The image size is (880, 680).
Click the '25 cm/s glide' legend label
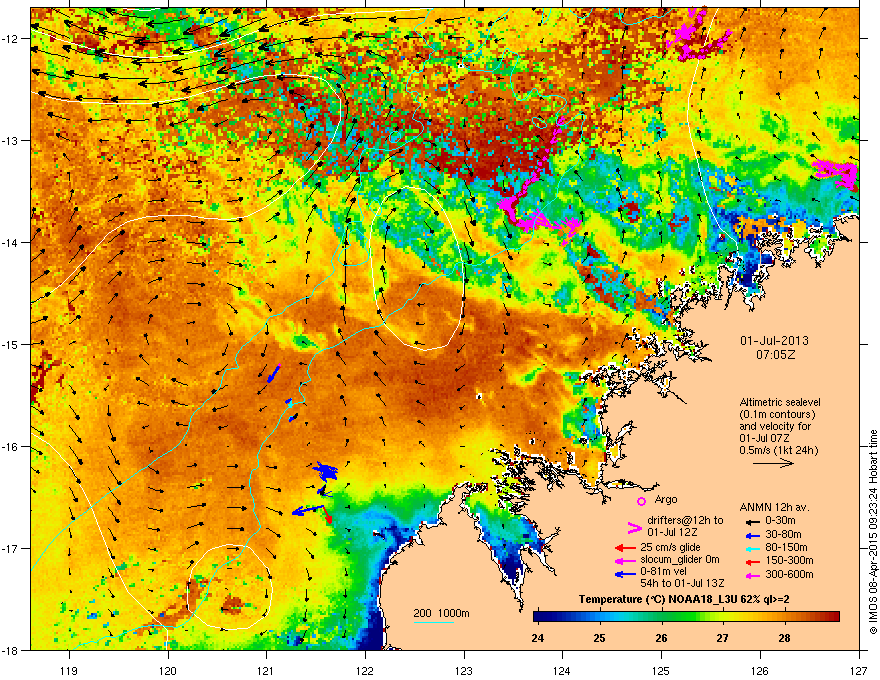coord(671,547)
